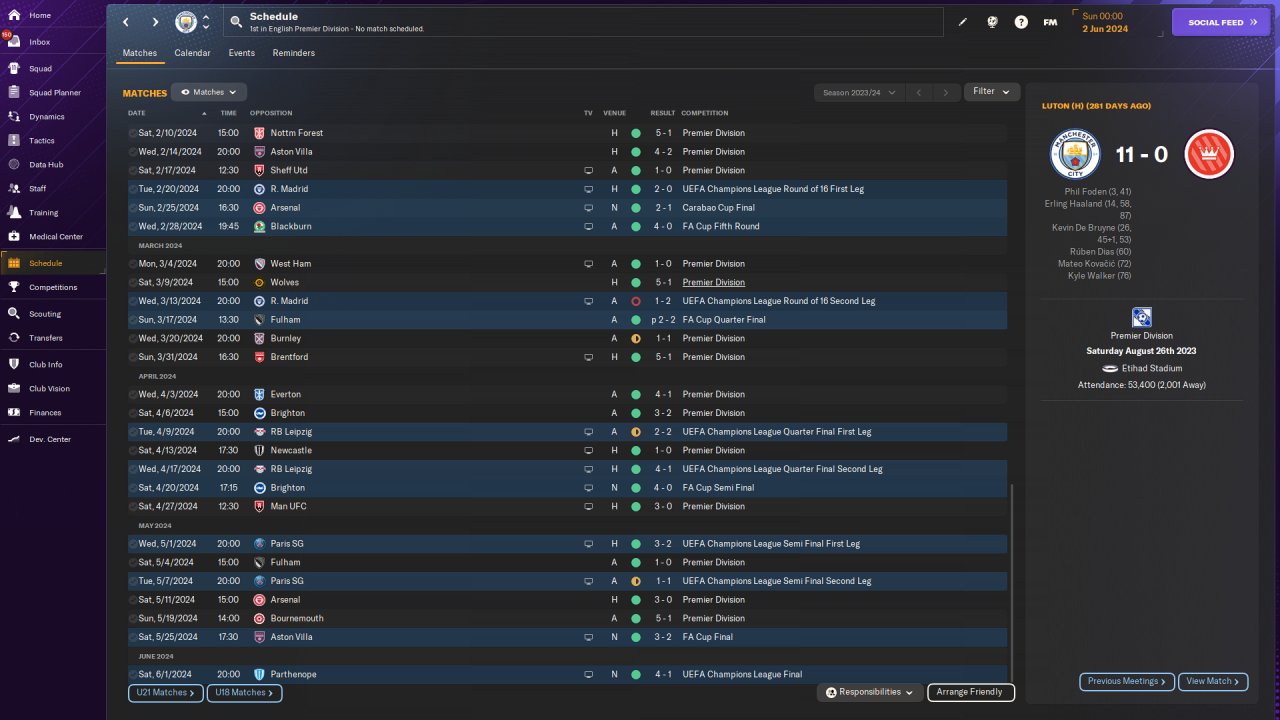Sort by the Competition column header
This screenshot has height=720, width=1280.
point(705,113)
